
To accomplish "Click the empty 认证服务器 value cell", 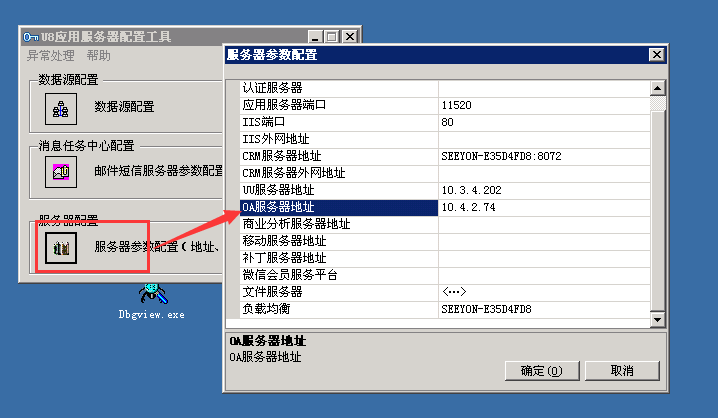I will 544,88.
